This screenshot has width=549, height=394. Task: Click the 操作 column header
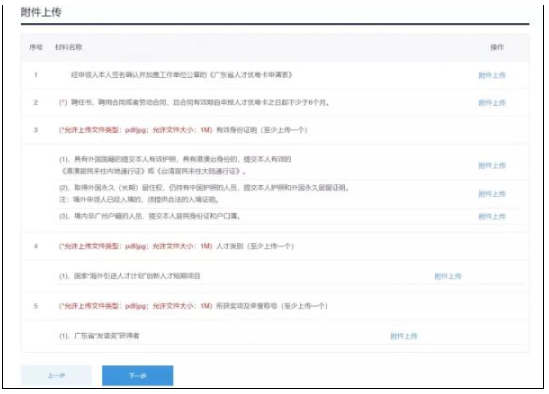click(497, 47)
